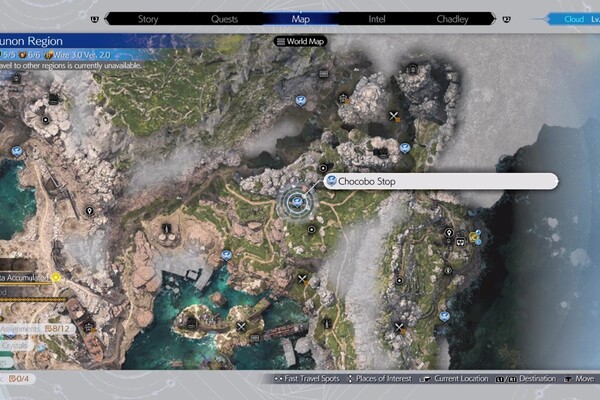This screenshot has height=400, width=600.
Task: Select the location pin near the yellow quest marker
Action: pos(449,232)
